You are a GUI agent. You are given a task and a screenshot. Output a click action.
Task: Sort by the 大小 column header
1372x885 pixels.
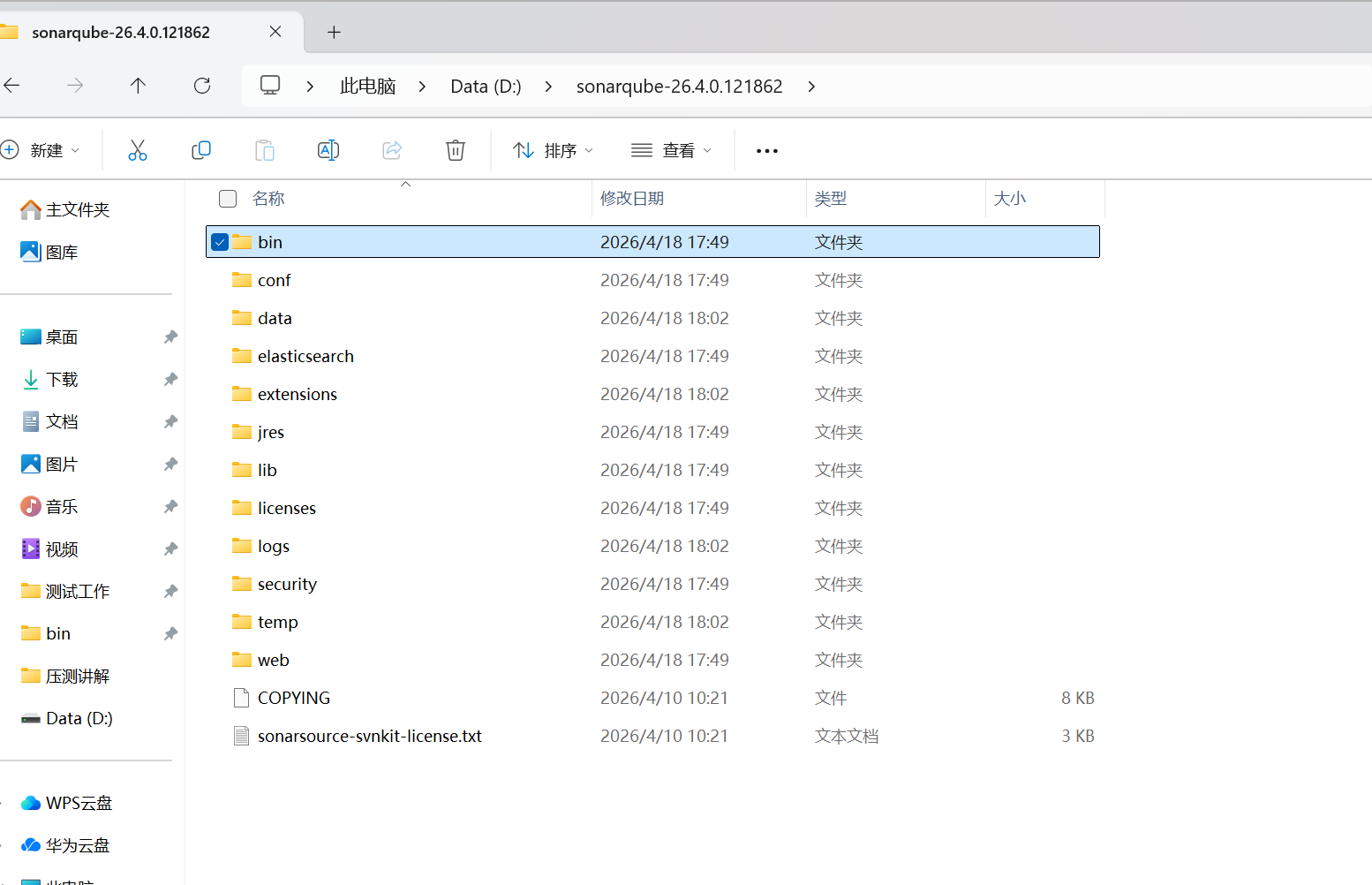point(1010,199)
